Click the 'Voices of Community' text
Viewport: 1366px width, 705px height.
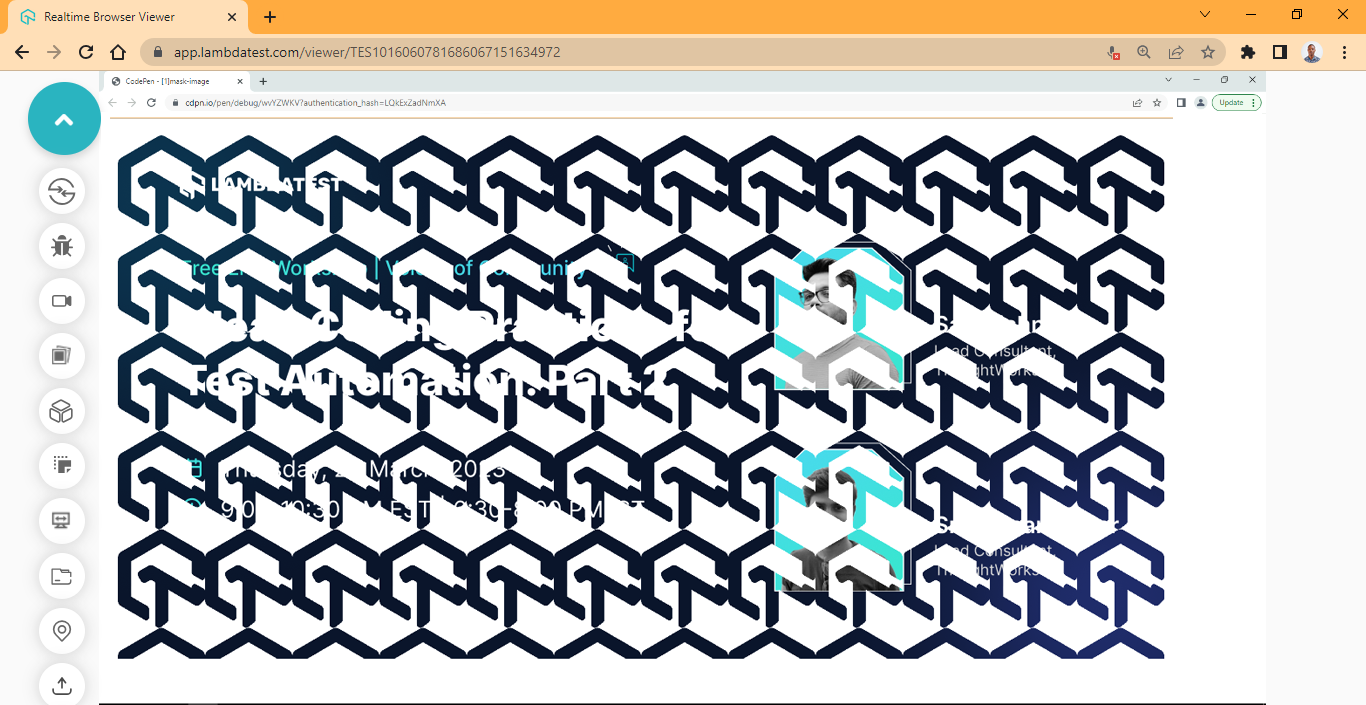tap(487, 268)
